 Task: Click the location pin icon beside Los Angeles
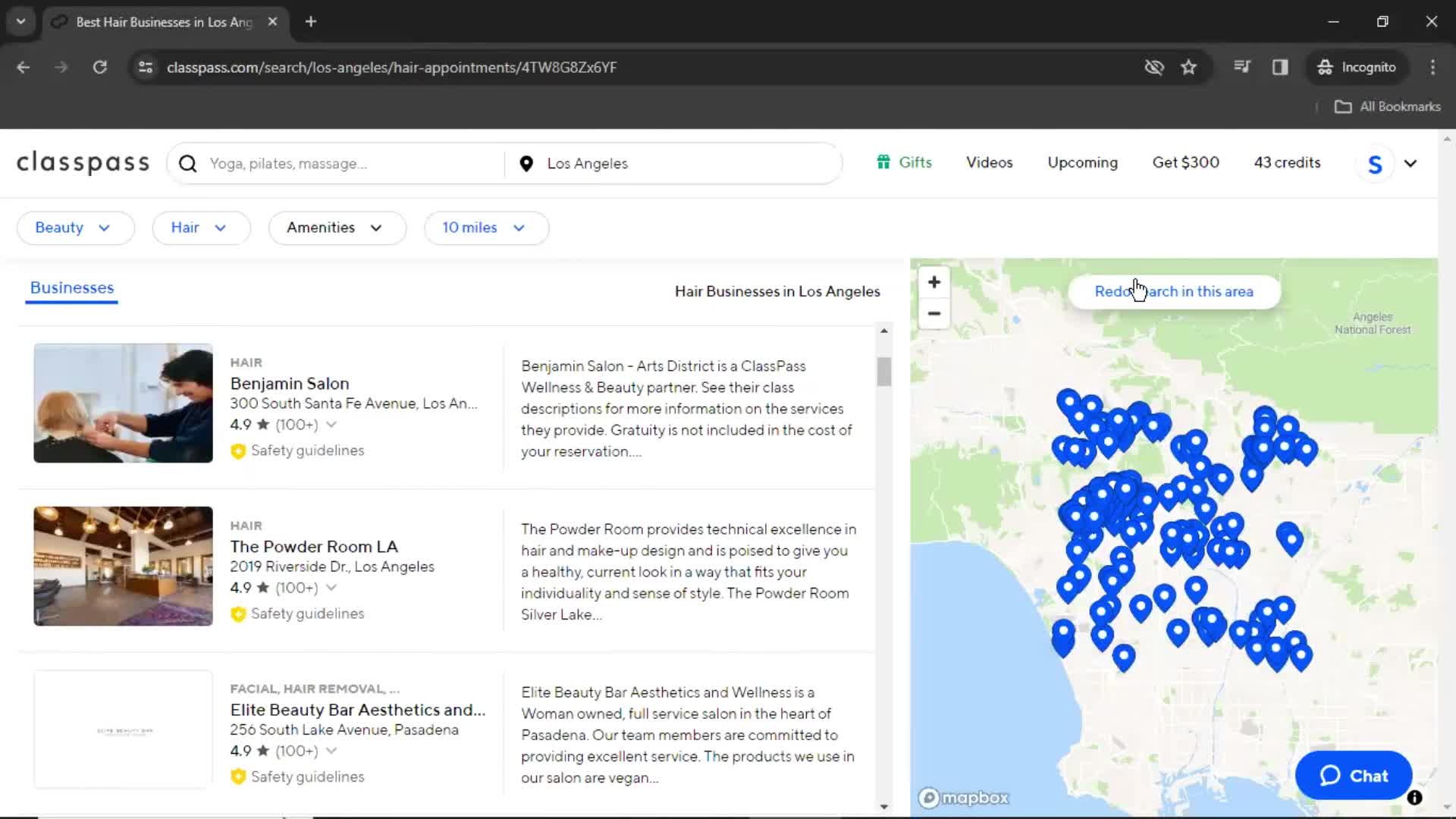526,164
